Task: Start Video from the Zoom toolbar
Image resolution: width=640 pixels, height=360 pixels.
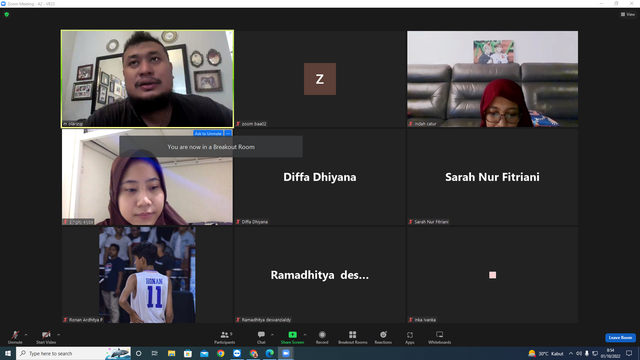Action: [x=46, y=337]
